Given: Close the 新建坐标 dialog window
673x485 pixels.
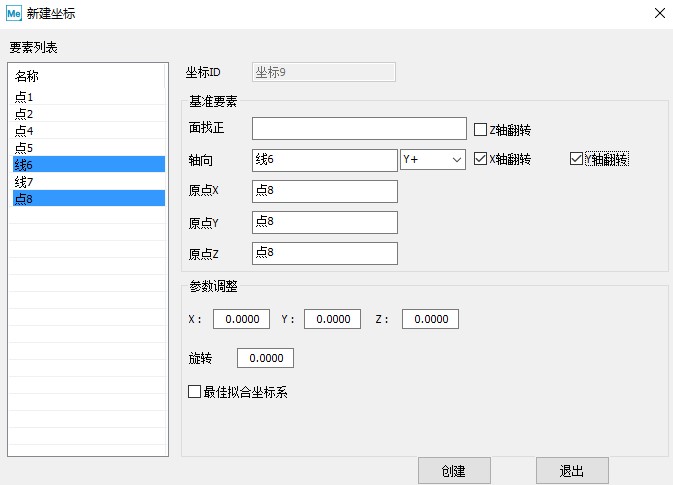Looking at the screenshot, I should (x=658, y=13).
